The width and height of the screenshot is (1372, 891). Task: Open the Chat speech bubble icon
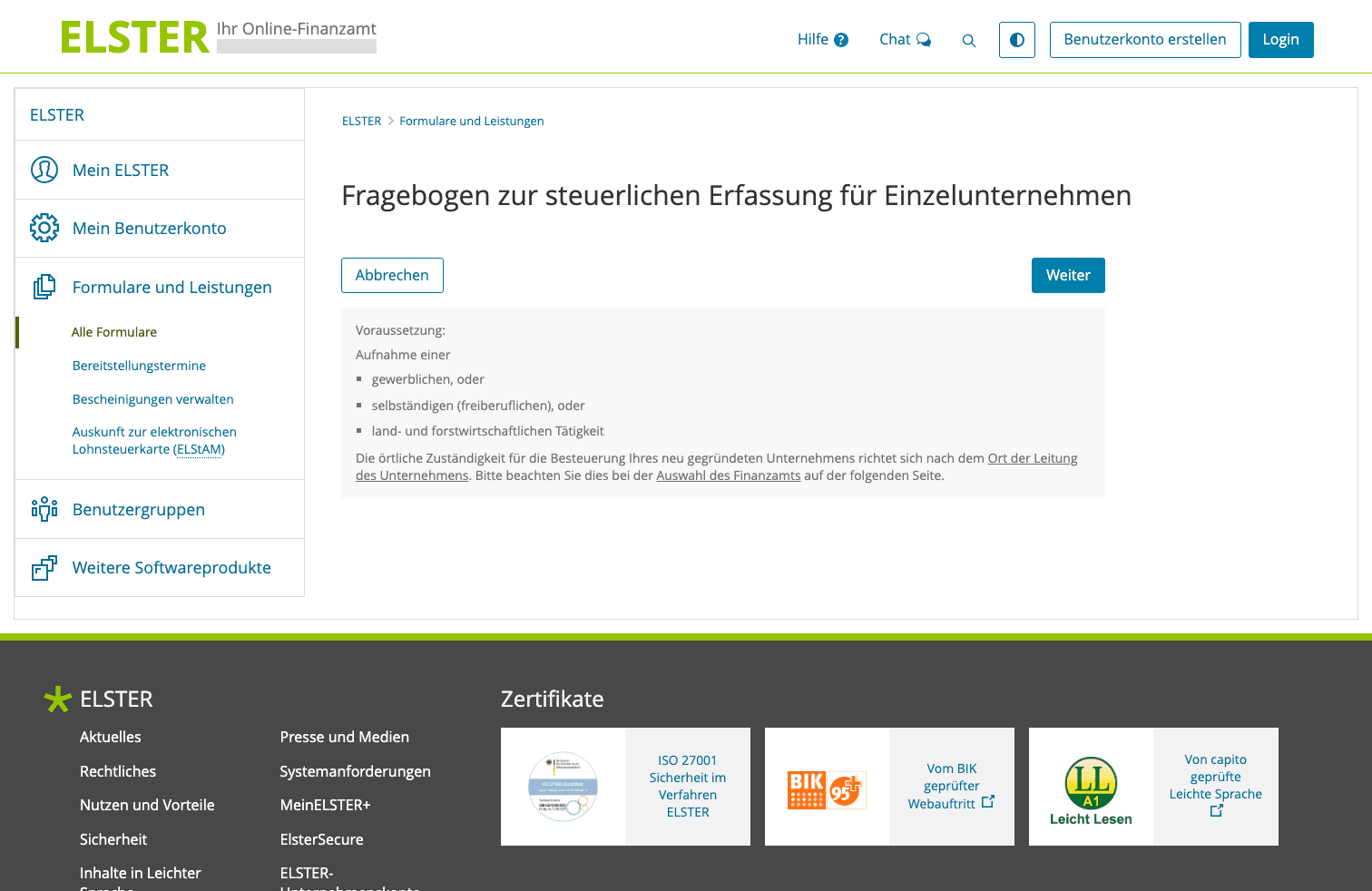coord(924,40)
